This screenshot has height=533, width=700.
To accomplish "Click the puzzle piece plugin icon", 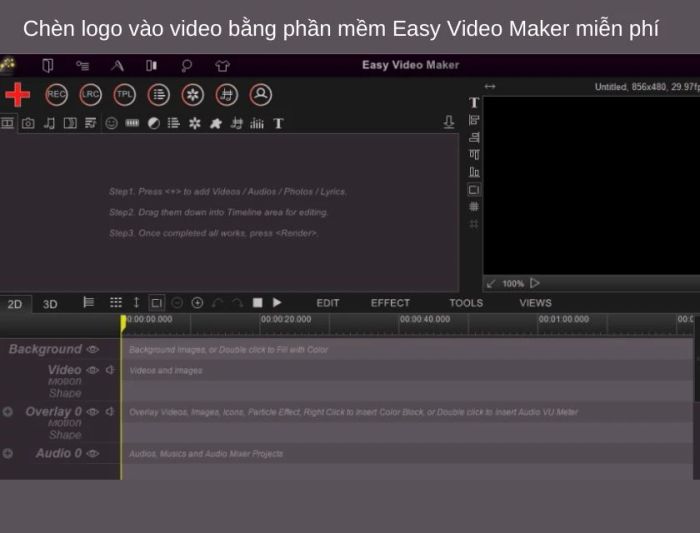I will (x=216, y=123).
